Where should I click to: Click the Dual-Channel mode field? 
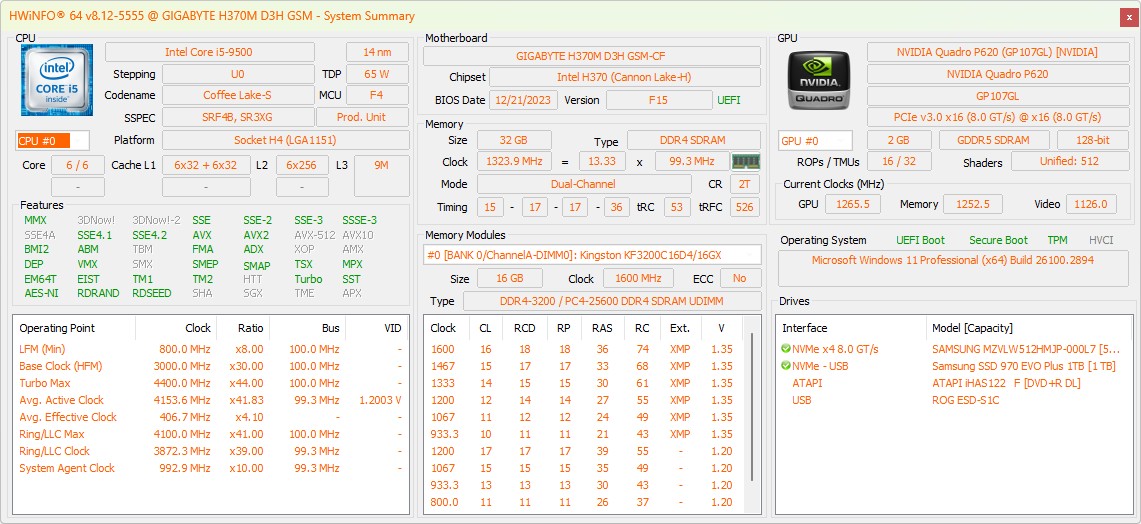point(584,184)
